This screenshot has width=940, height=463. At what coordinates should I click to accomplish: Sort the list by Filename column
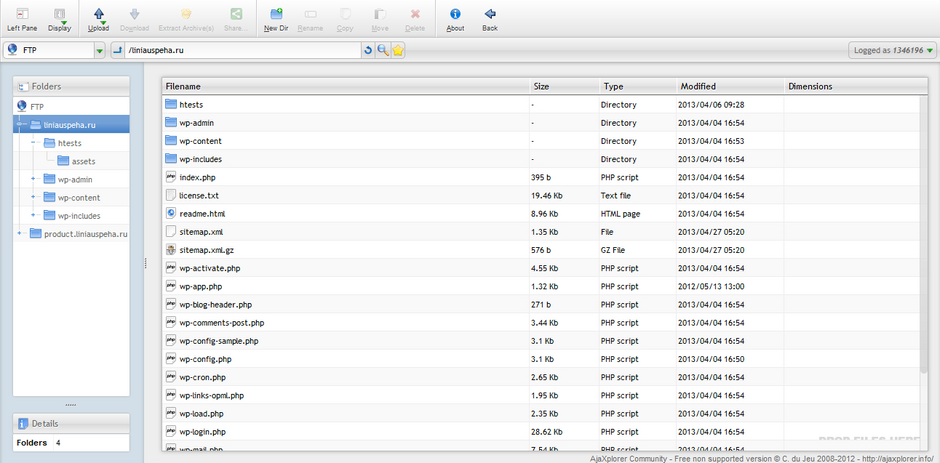[346, 86]
